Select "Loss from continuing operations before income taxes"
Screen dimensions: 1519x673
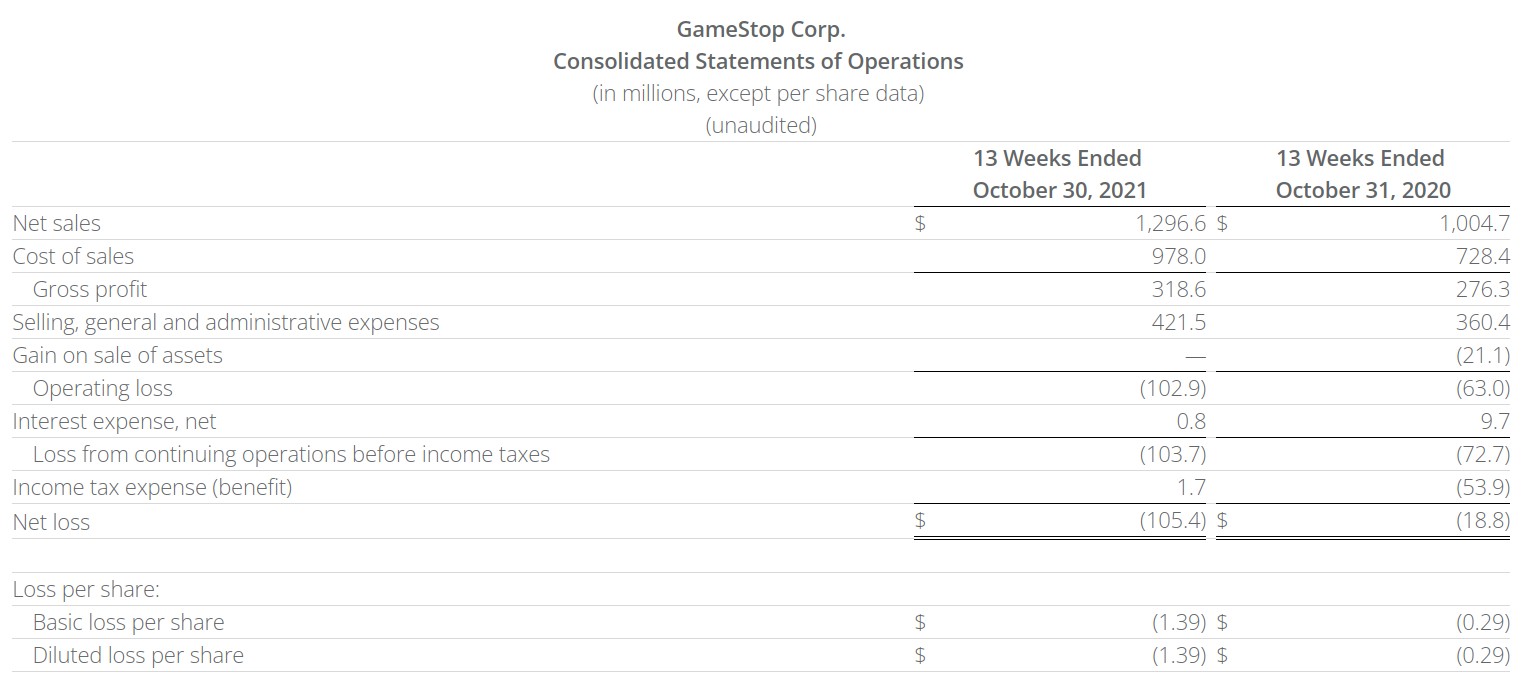coord(291,455)
